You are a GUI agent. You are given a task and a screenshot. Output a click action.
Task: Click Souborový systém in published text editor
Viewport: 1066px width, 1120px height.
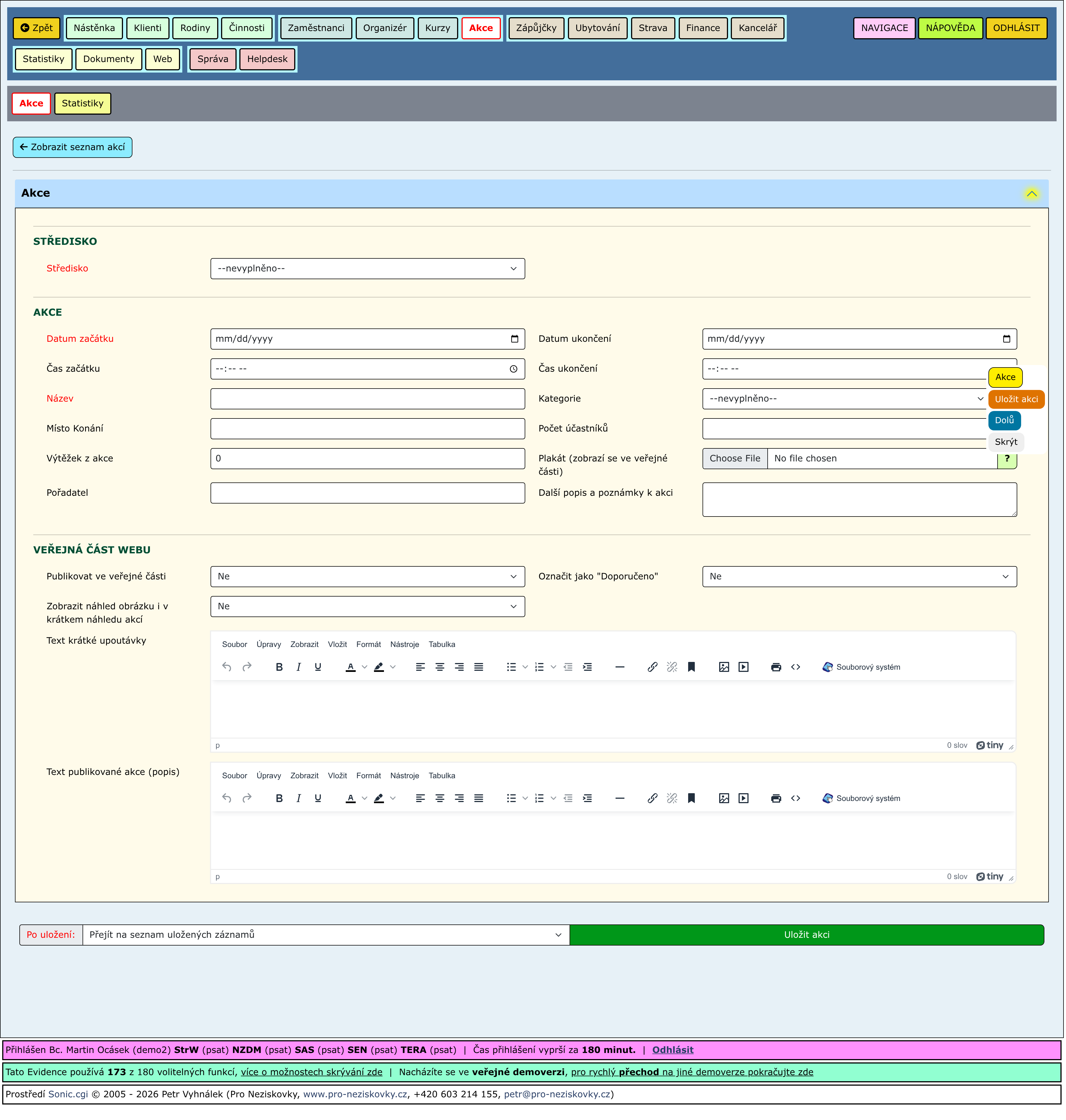coord(861,798)
